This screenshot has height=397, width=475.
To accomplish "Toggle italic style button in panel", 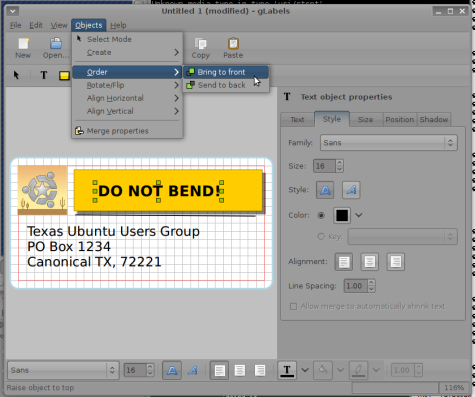I will point(351,190).
